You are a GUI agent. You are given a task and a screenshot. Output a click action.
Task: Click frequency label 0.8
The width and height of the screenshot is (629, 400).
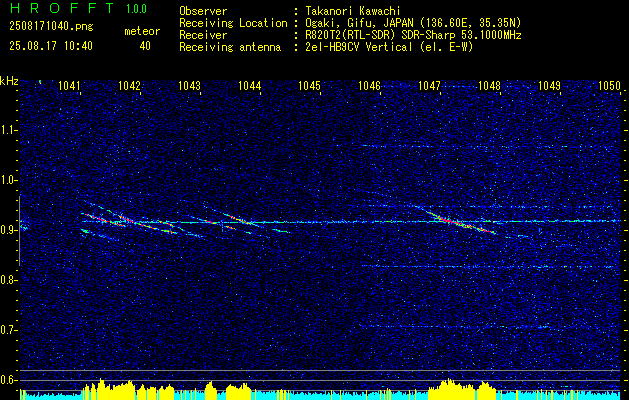pos(9,280)
